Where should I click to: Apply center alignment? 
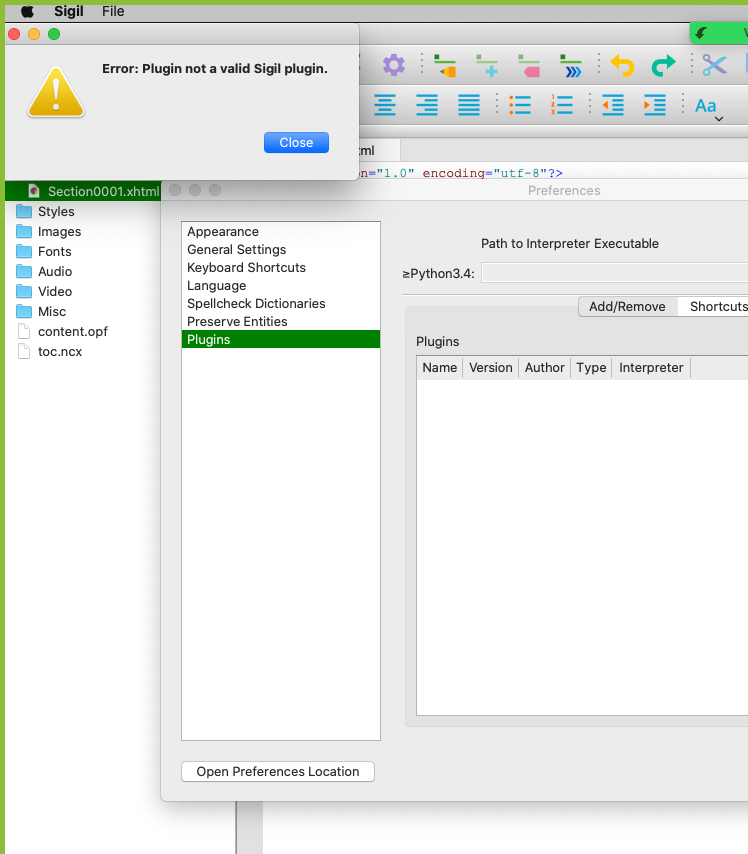385,105
